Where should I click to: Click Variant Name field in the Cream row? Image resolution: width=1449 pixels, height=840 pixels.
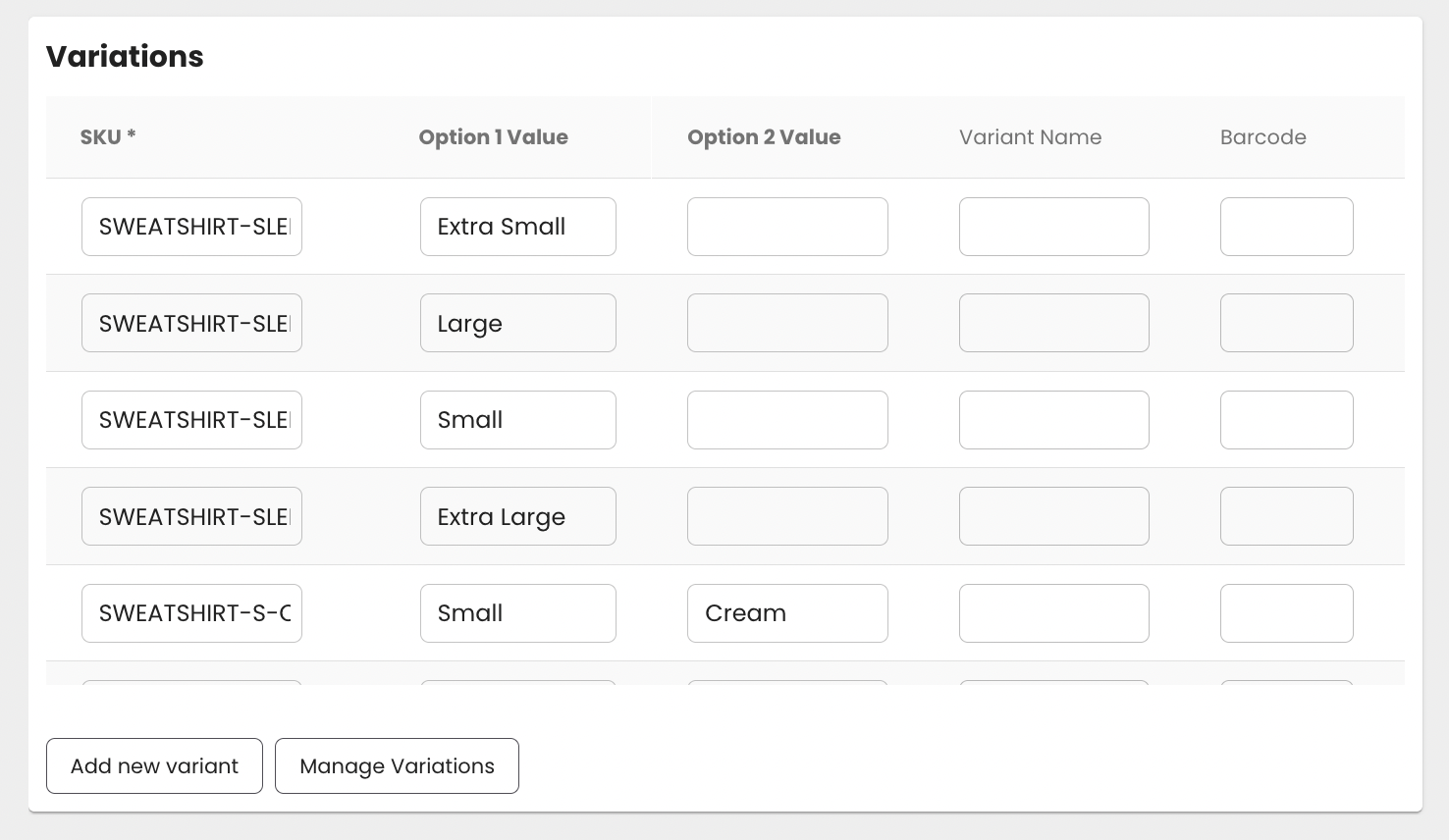1053,613
